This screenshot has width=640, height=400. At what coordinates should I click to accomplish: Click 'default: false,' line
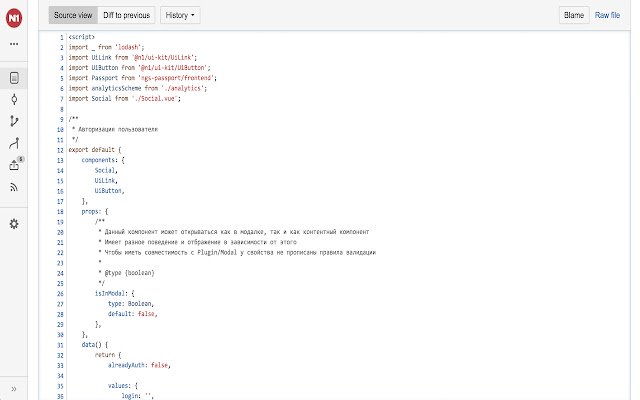tap(133, 314)
